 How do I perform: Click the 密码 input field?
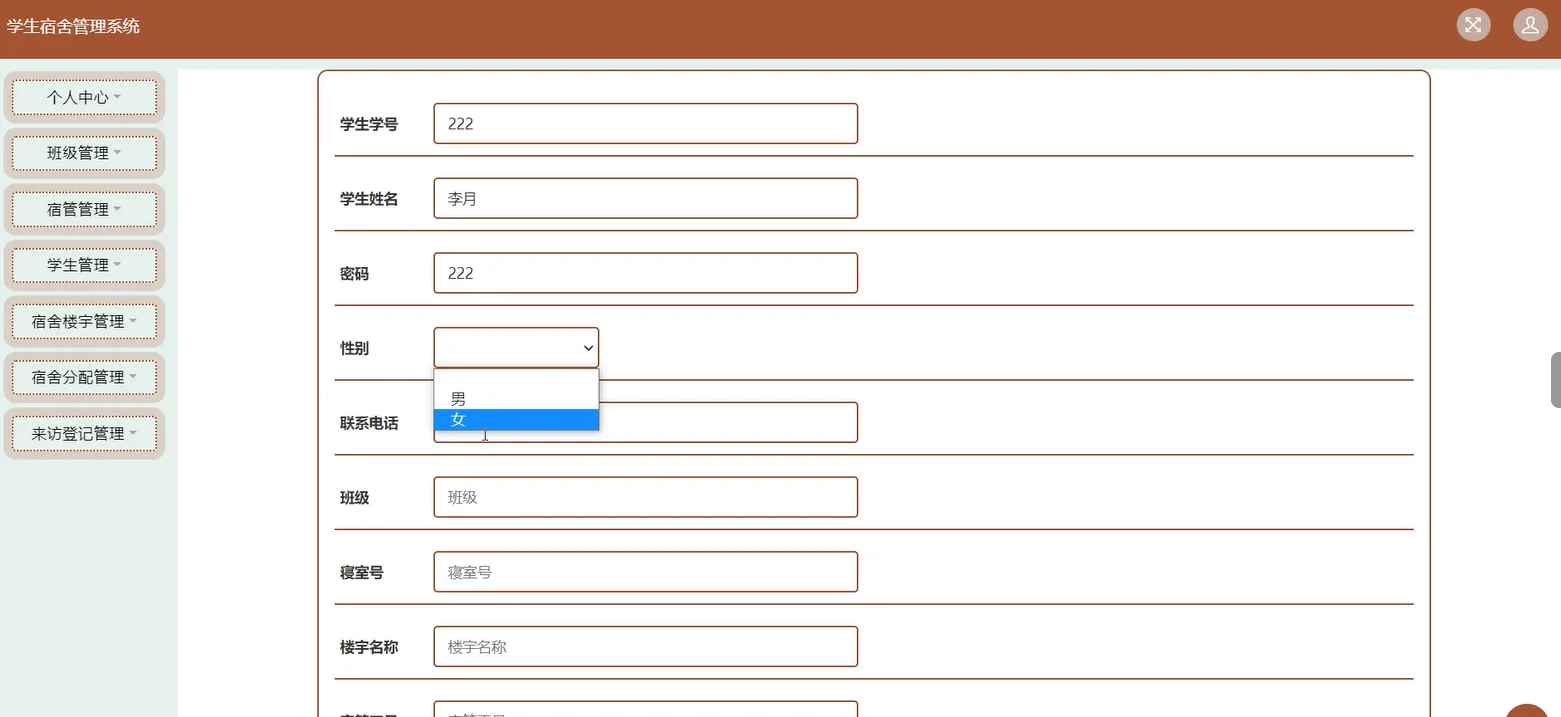tap(645, 273)
